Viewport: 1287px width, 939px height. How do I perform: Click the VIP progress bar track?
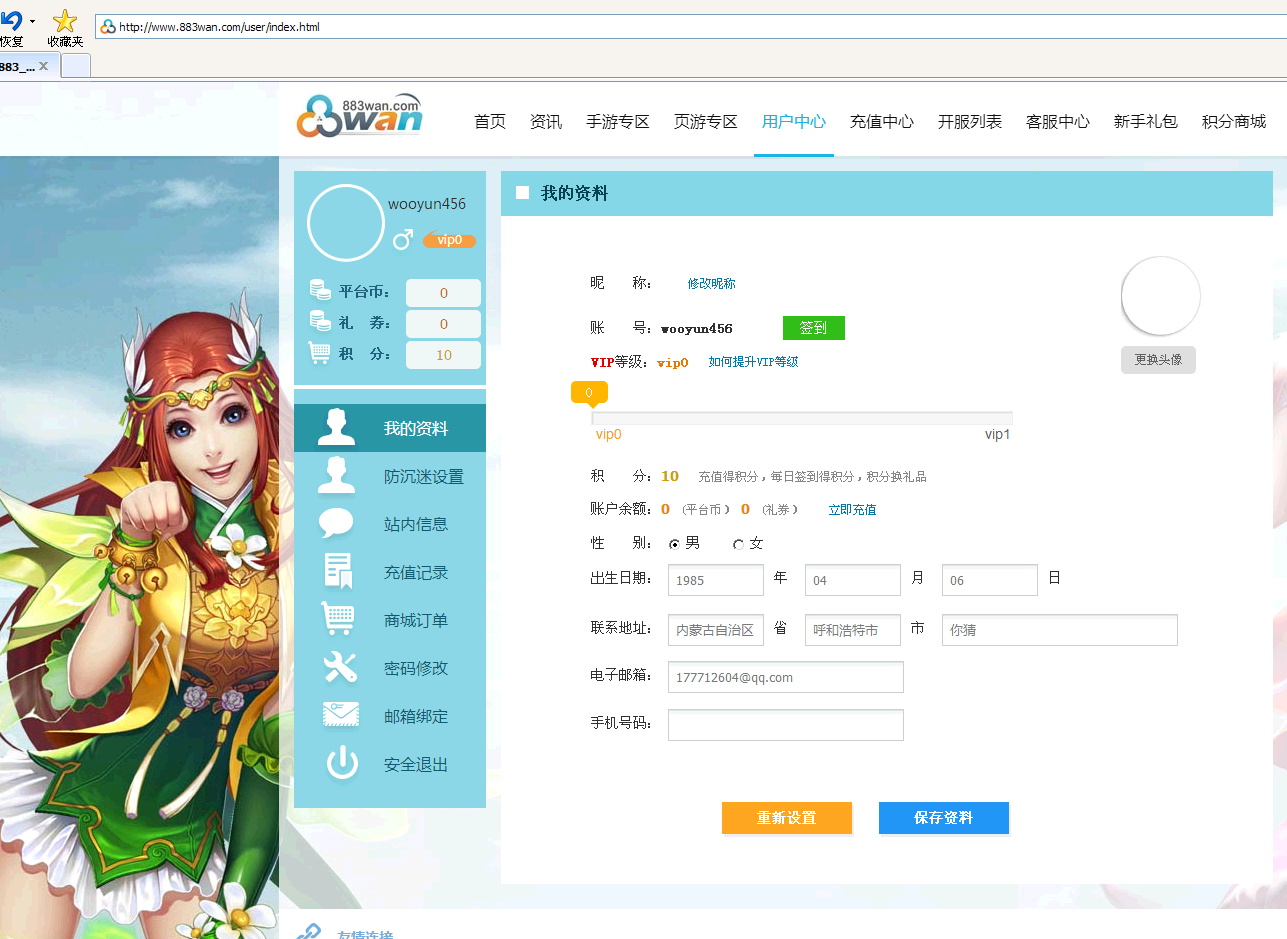(x=802, y=418)
